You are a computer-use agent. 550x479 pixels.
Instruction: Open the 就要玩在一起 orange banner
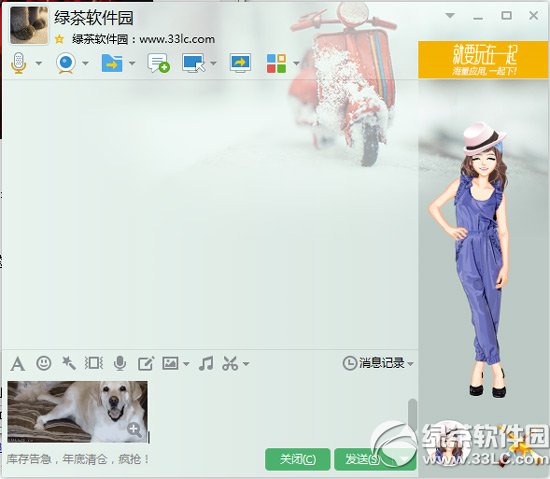point(484,59)
